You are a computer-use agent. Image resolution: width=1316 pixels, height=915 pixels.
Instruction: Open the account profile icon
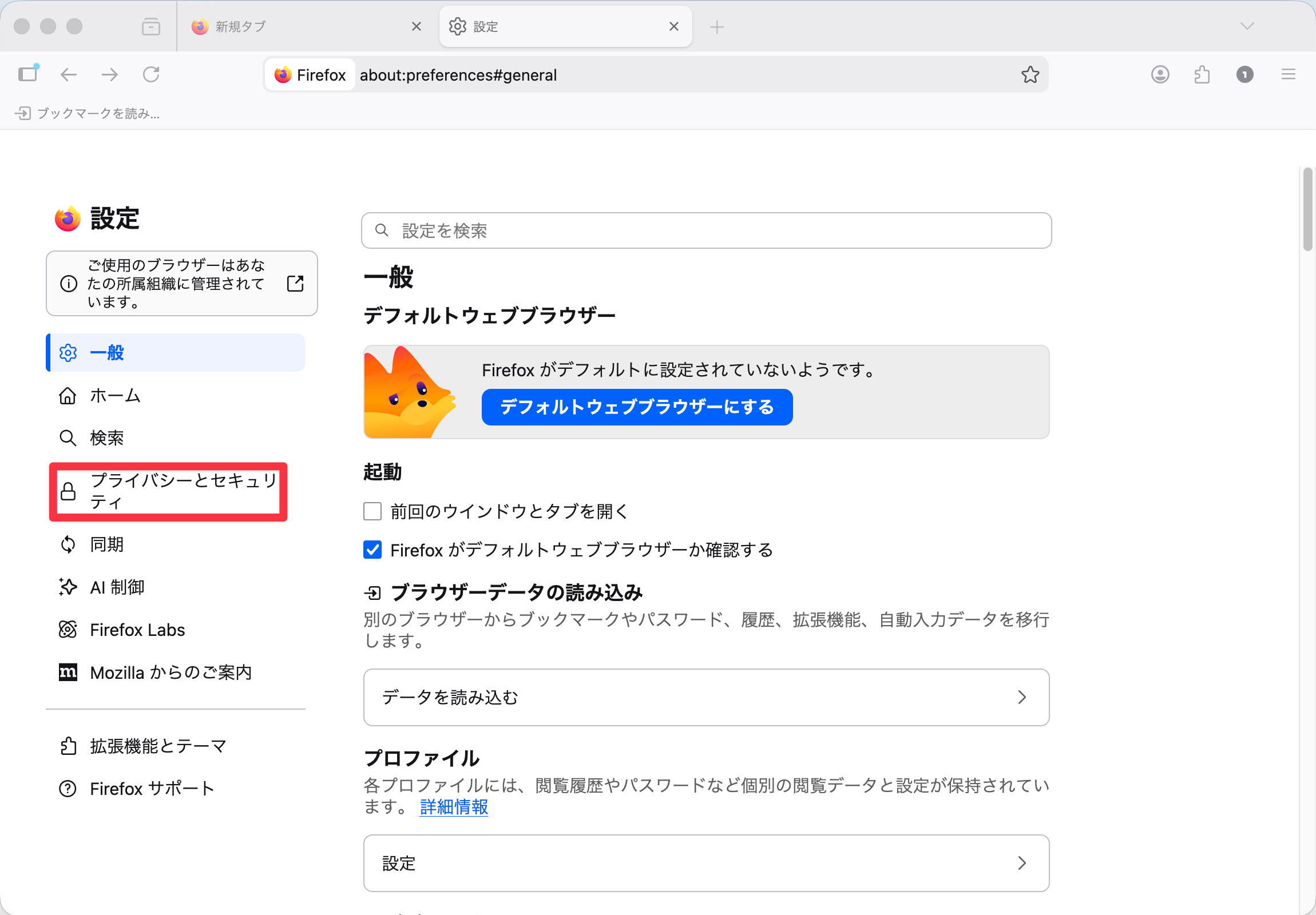tap(1160, 74)
